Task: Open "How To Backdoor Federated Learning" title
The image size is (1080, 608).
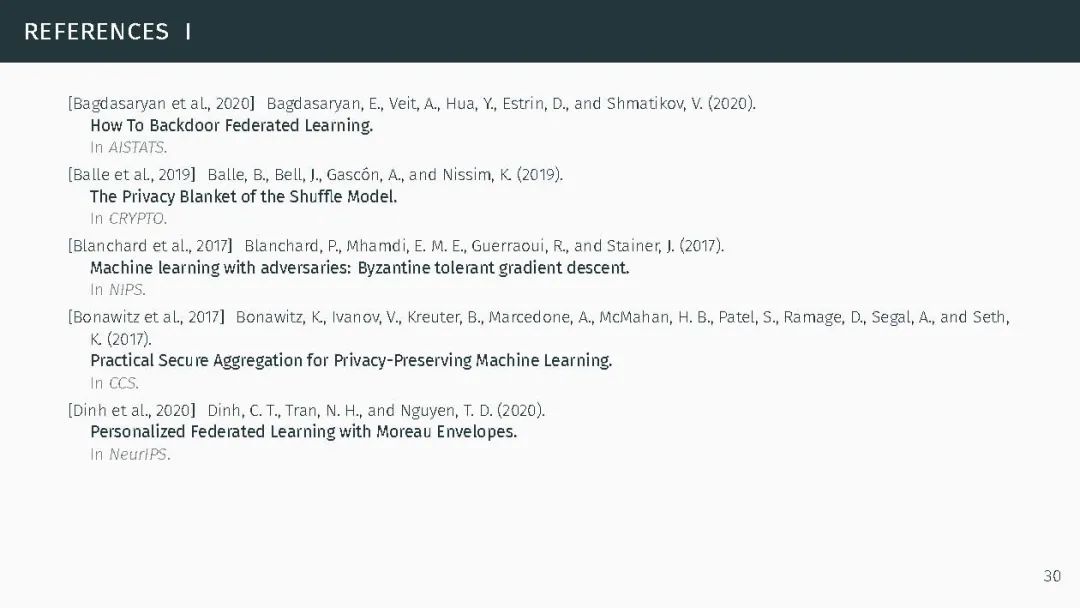Action: [x=231, y=125]
